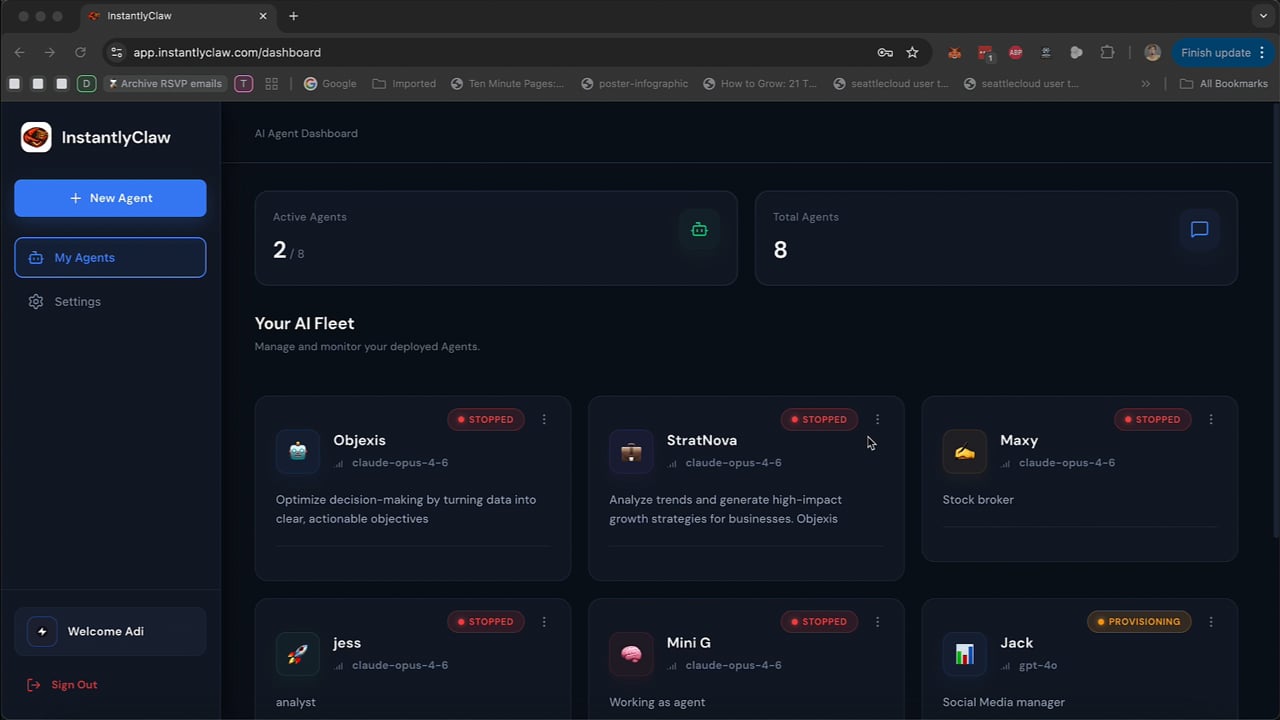View site information icon in address bar
This screenshot has width=1280, height=720.
(116, 52)
